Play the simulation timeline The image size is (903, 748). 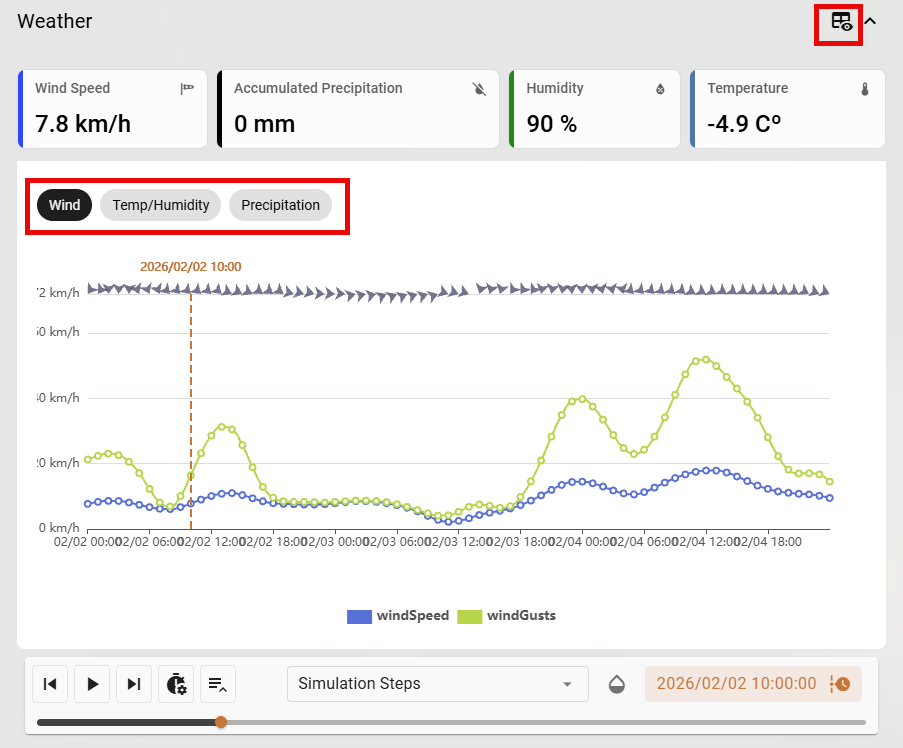click(92, 684)
